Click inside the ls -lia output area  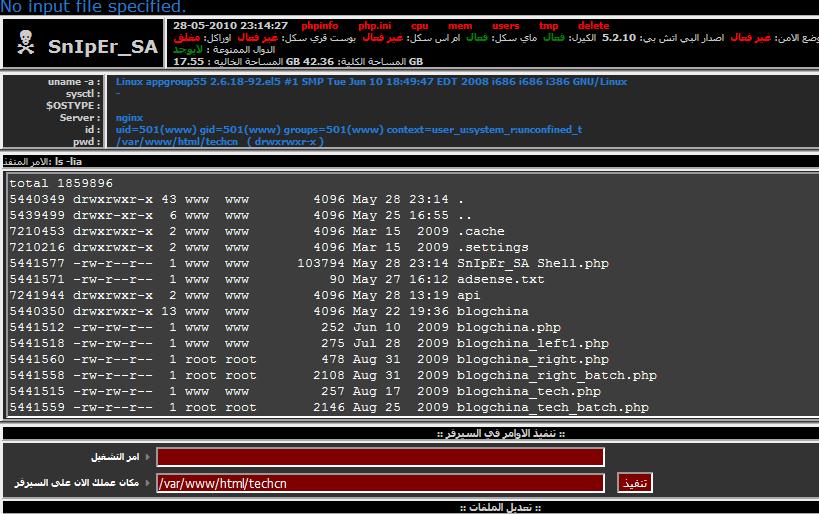coord(700,300)
